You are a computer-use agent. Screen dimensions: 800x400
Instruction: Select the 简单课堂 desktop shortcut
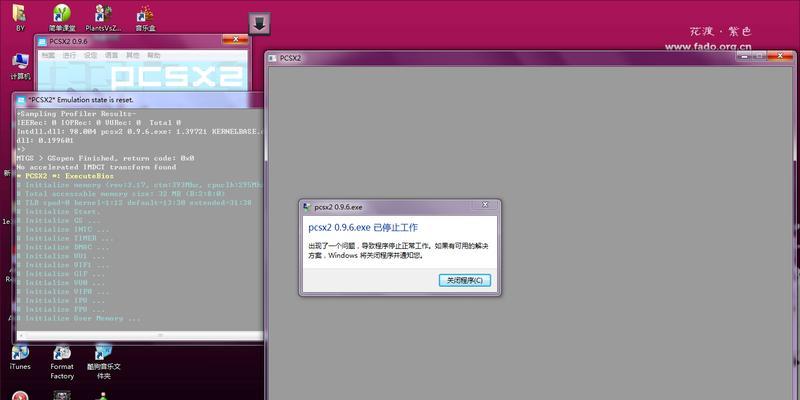[62, 18]
